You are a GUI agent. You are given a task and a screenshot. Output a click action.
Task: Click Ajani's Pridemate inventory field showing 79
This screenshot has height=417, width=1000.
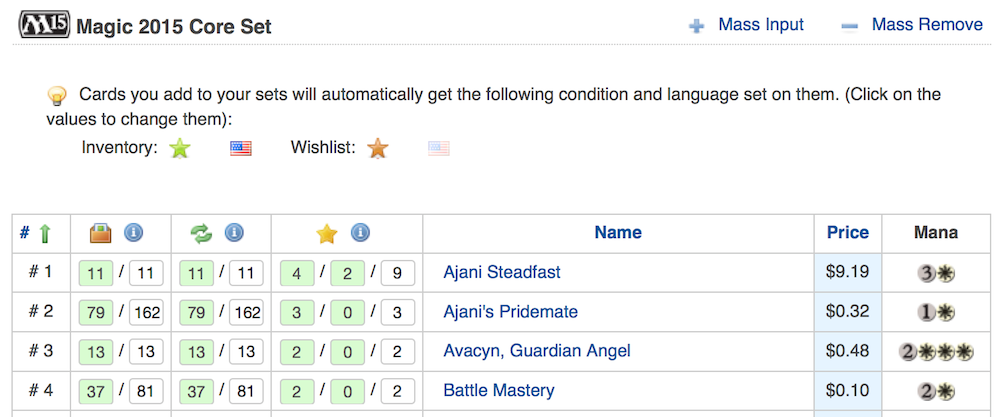pyautogui.click(x=95, y=312)
